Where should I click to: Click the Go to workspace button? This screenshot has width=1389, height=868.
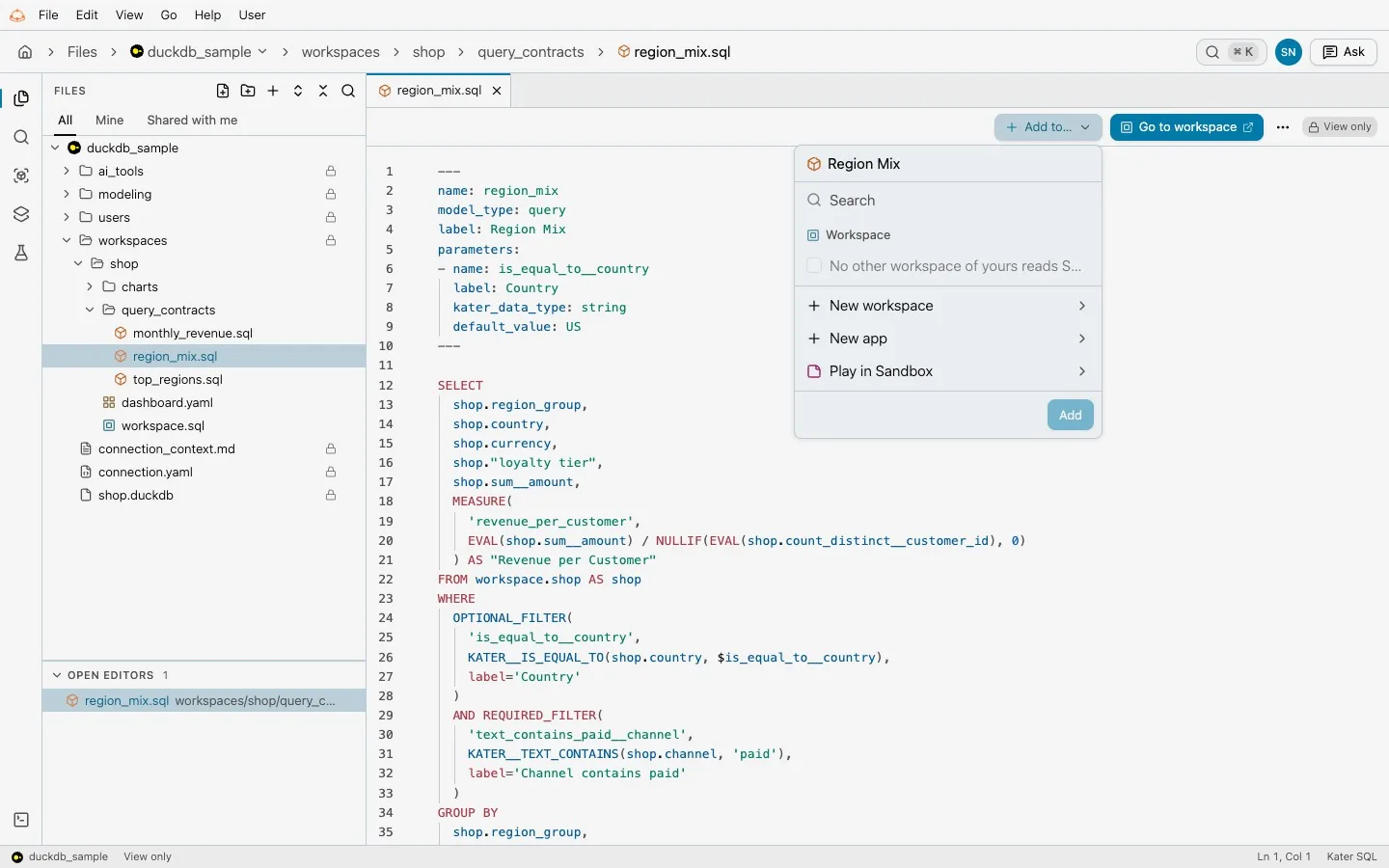[1186, 127]
